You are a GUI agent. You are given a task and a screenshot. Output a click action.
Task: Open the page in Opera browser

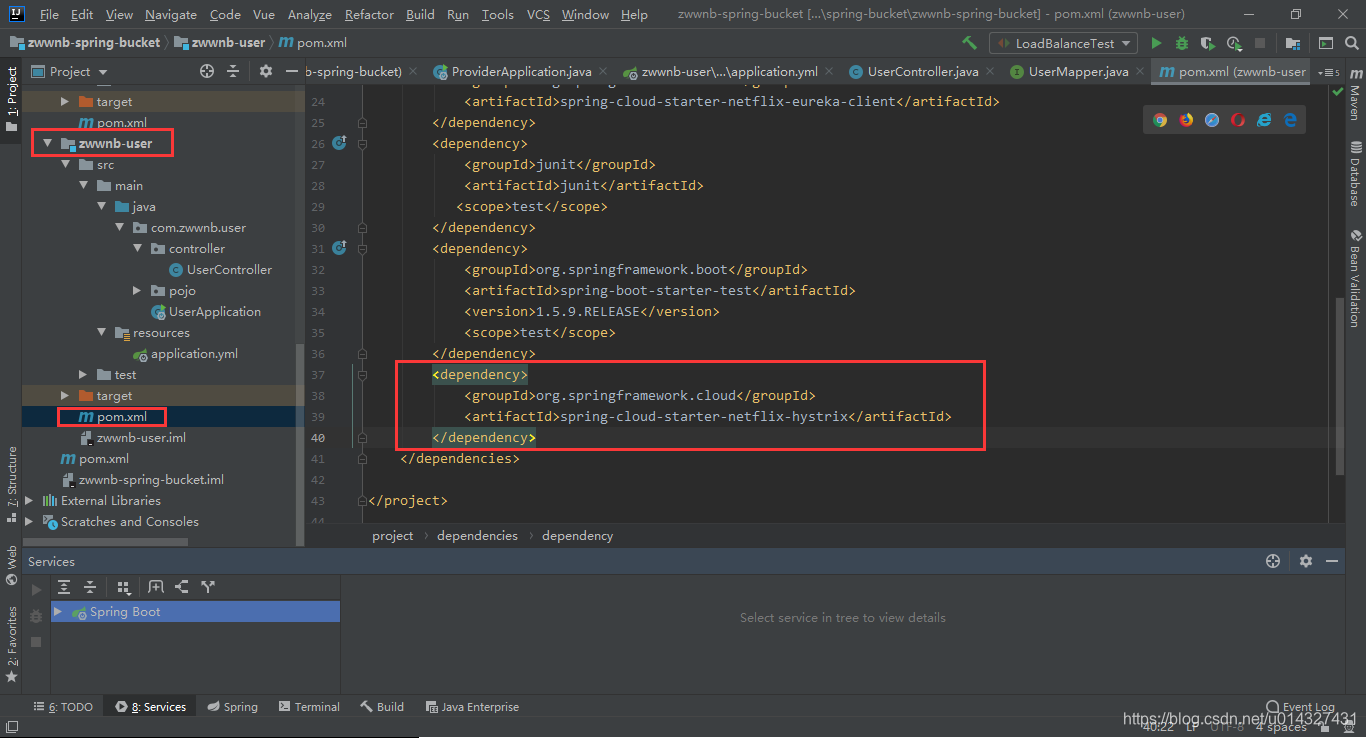coord(1238,120)
